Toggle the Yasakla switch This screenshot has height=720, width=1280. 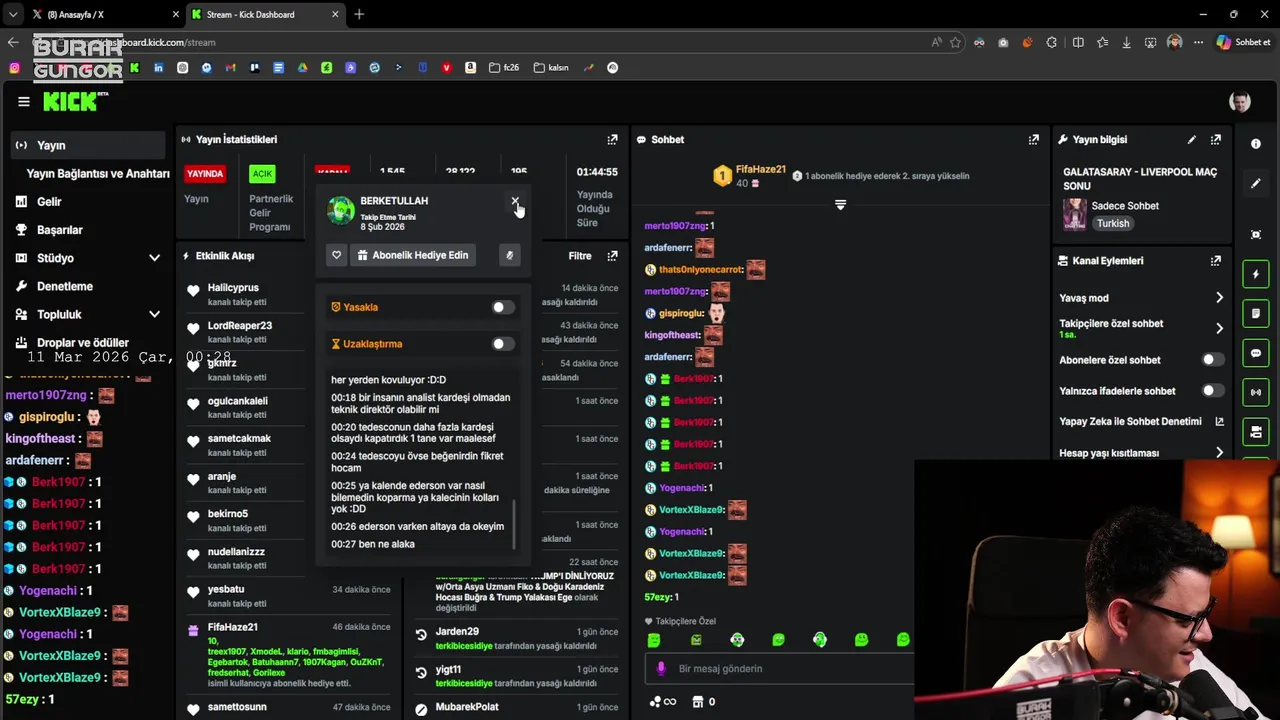point(503,307)
